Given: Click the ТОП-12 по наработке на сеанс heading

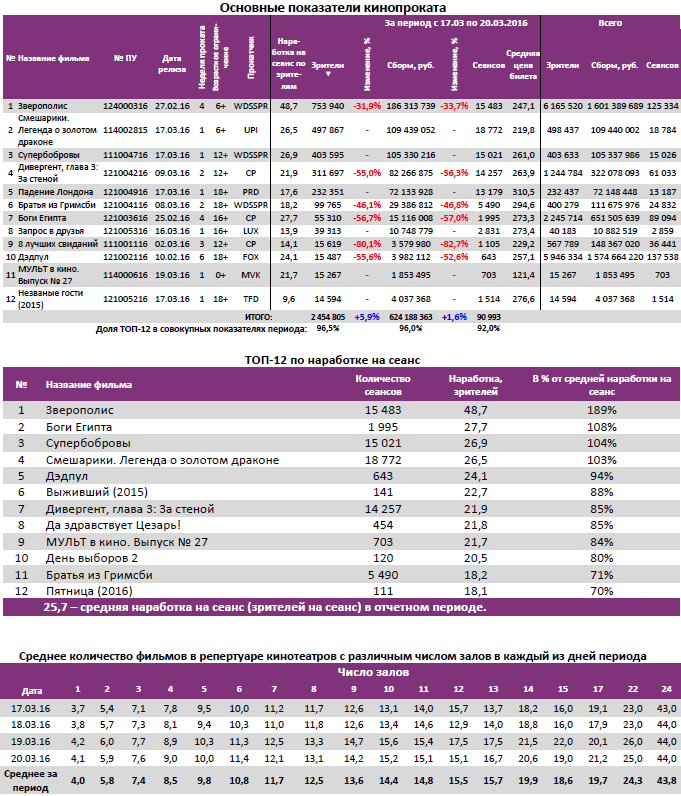Looking at the screenshot, I should pyautogui.click(x=340, y=358).
